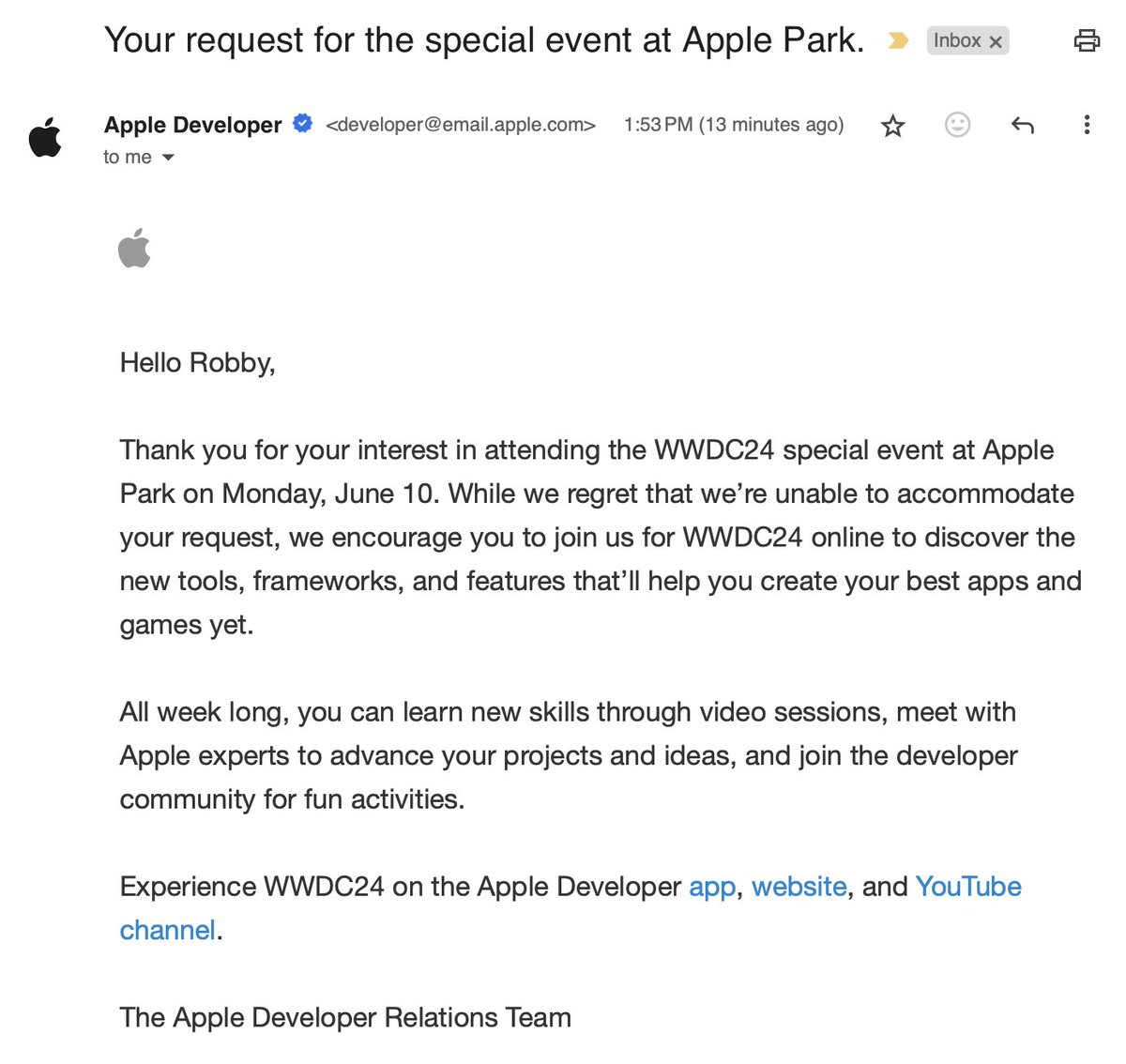The height and width of the screenshot is (1064, 1126).
Task: Star this Apple Developer email
Action: pyautogui.click(x=892, y=126)
